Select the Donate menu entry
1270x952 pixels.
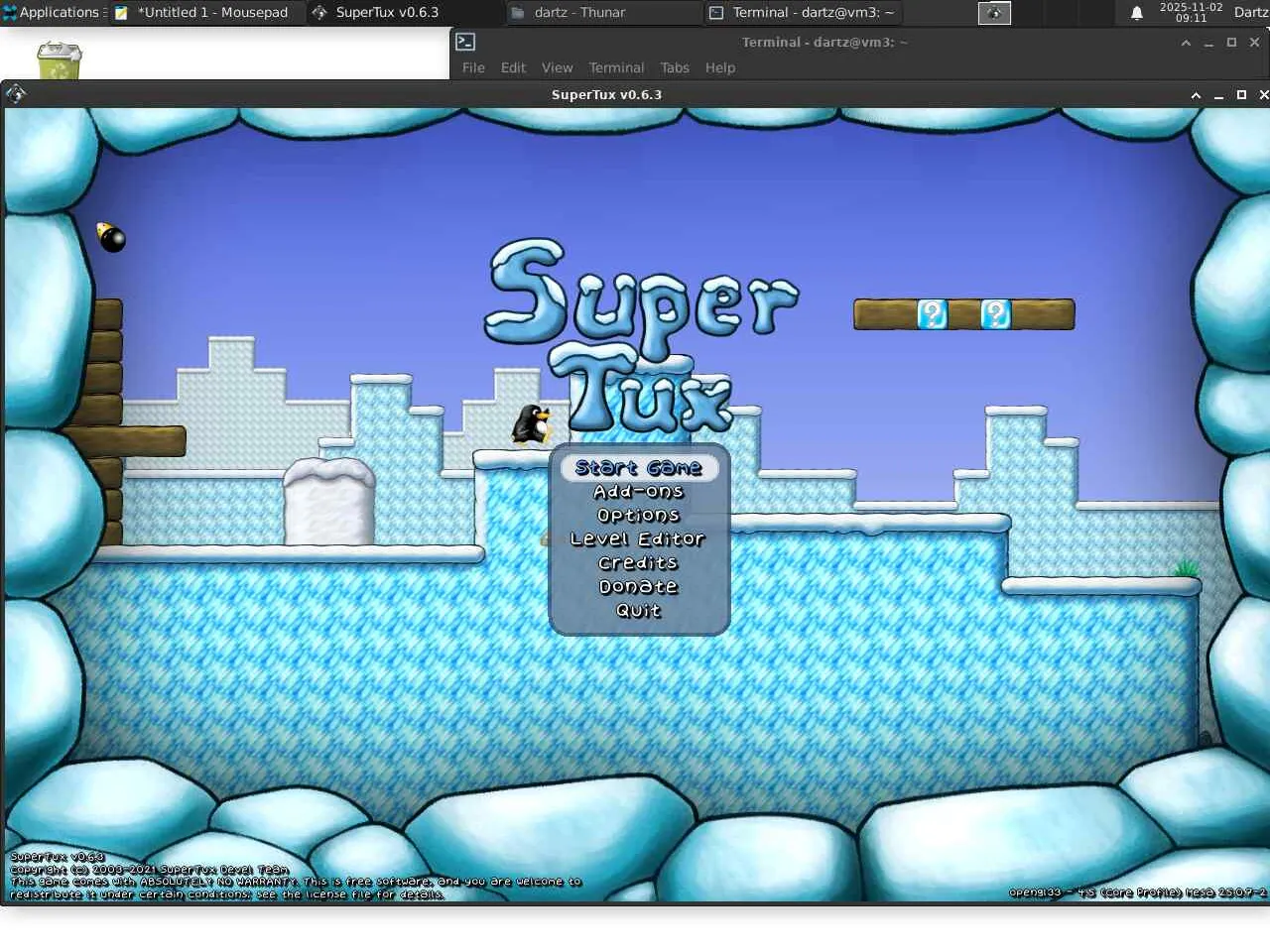coord(639,587)
